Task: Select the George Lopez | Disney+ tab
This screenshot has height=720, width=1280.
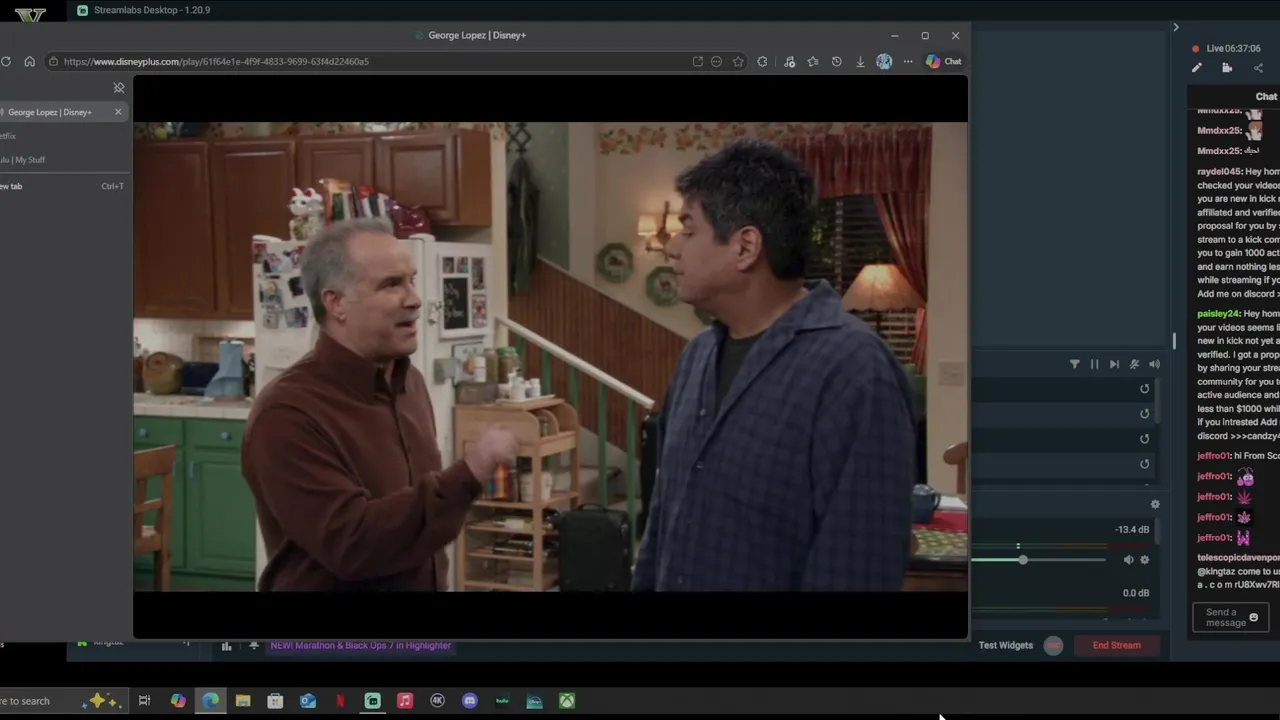Action: pos(62,112)
